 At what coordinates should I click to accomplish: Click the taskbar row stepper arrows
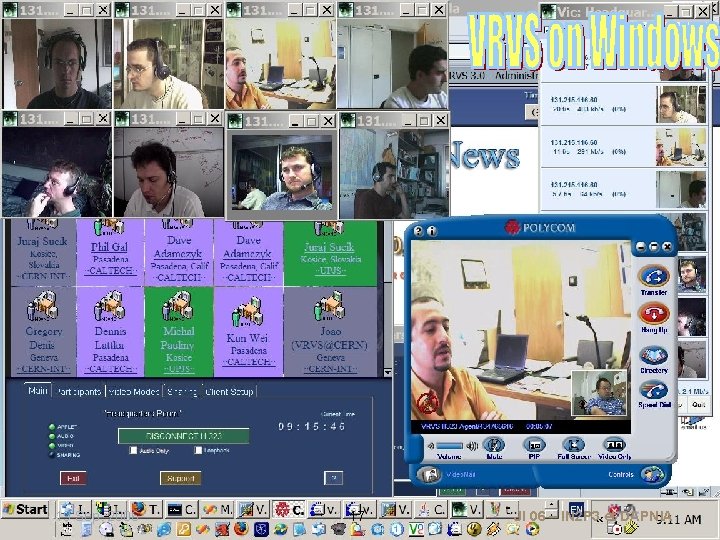551,509
